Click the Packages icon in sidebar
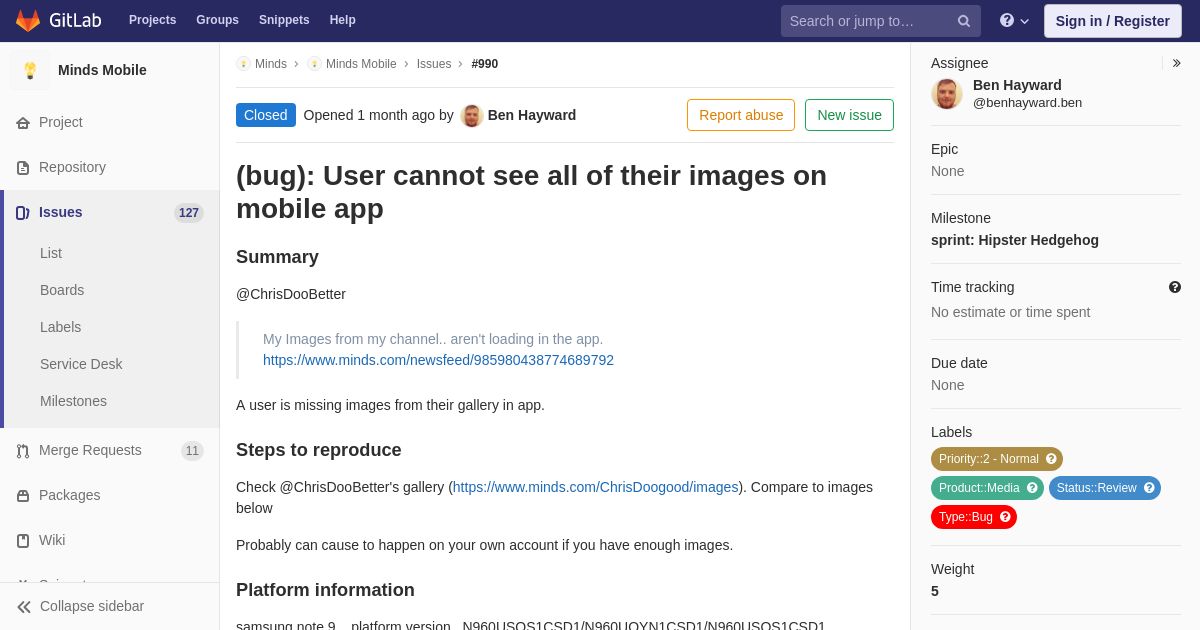Screen dimensions: 1200x630 click(23, 496)
